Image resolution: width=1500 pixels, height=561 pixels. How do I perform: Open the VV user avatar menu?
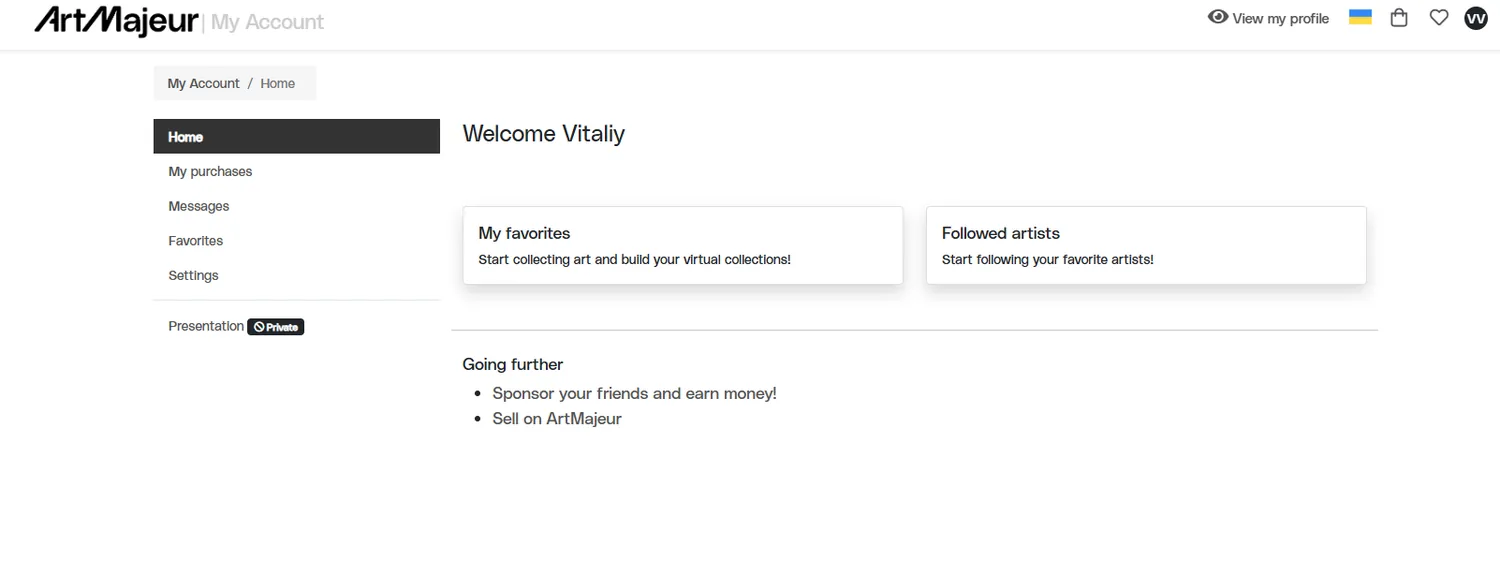pos(1476,18)
